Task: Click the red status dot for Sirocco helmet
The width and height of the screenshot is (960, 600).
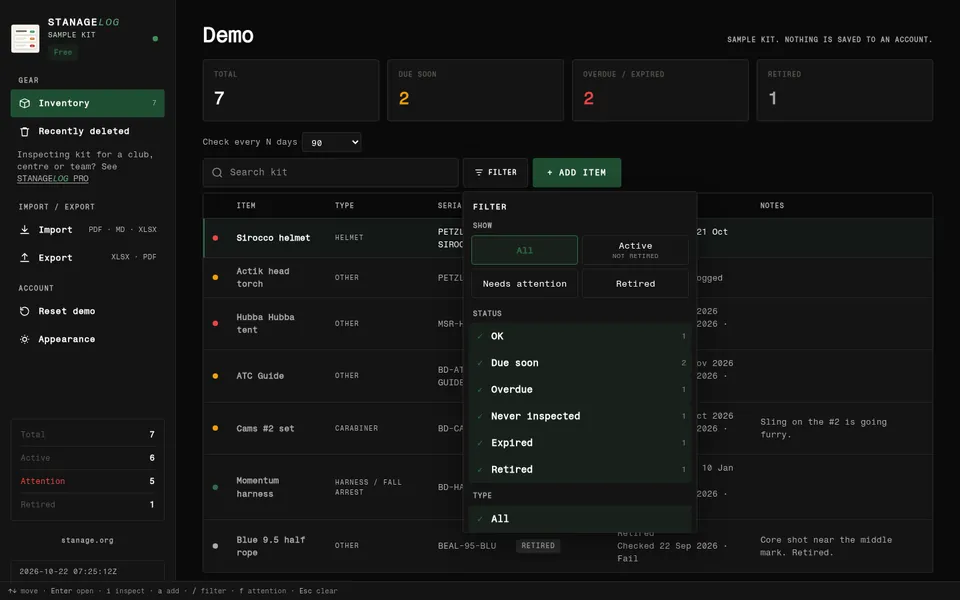Action: tap(216, 238)
